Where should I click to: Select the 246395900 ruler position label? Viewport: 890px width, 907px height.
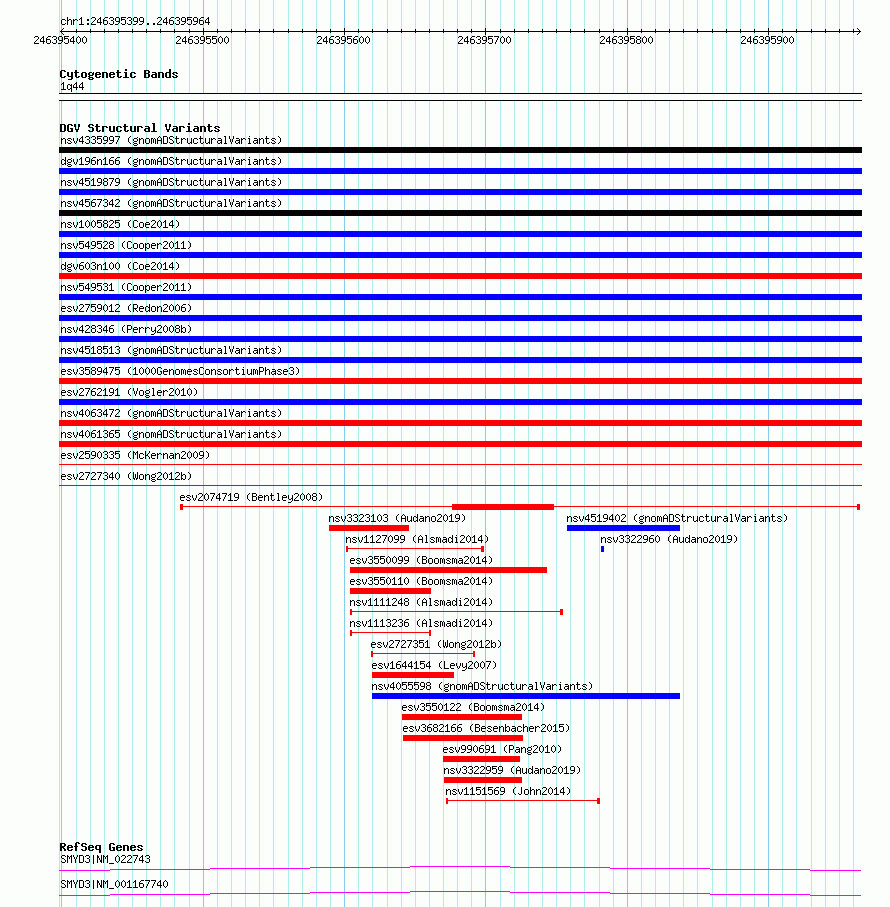(x=767, y=40)
